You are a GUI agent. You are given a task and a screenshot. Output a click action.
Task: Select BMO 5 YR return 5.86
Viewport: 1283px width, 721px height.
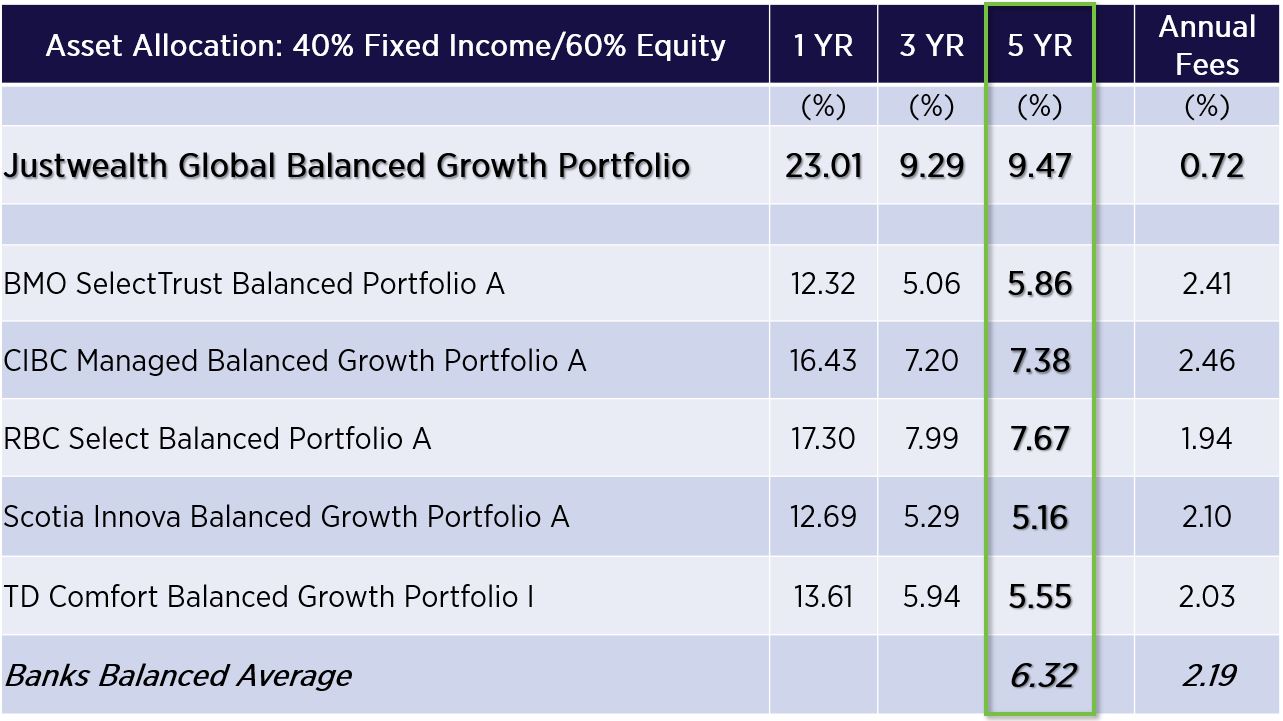(1040, 285)
